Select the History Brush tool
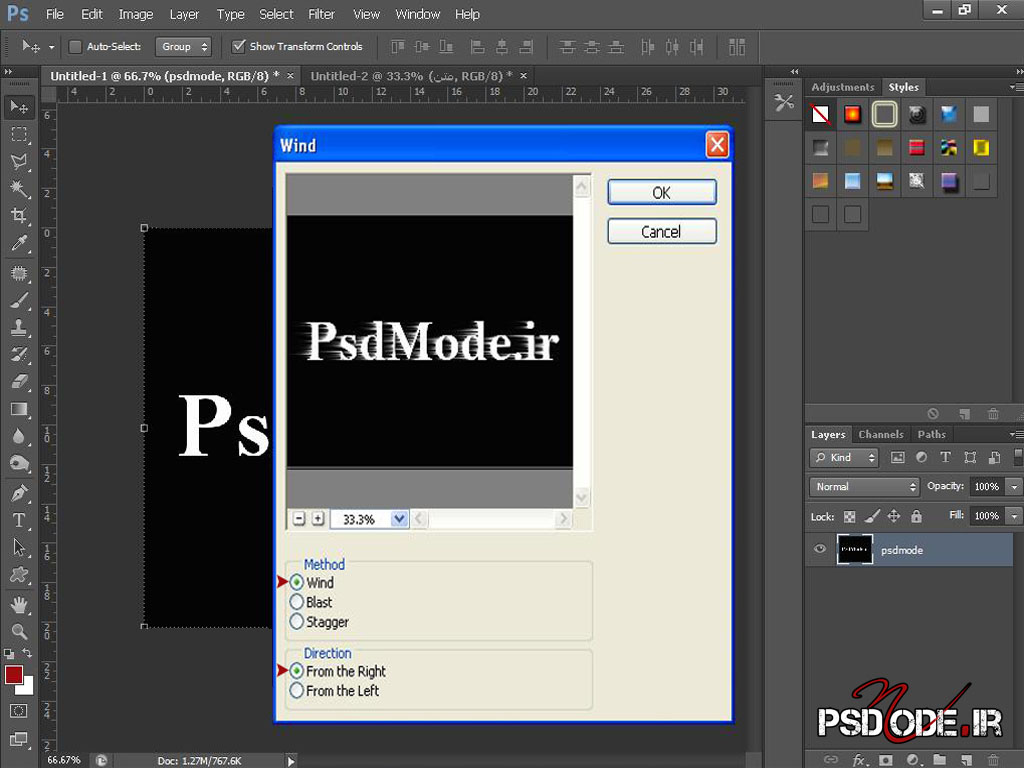 19,355
